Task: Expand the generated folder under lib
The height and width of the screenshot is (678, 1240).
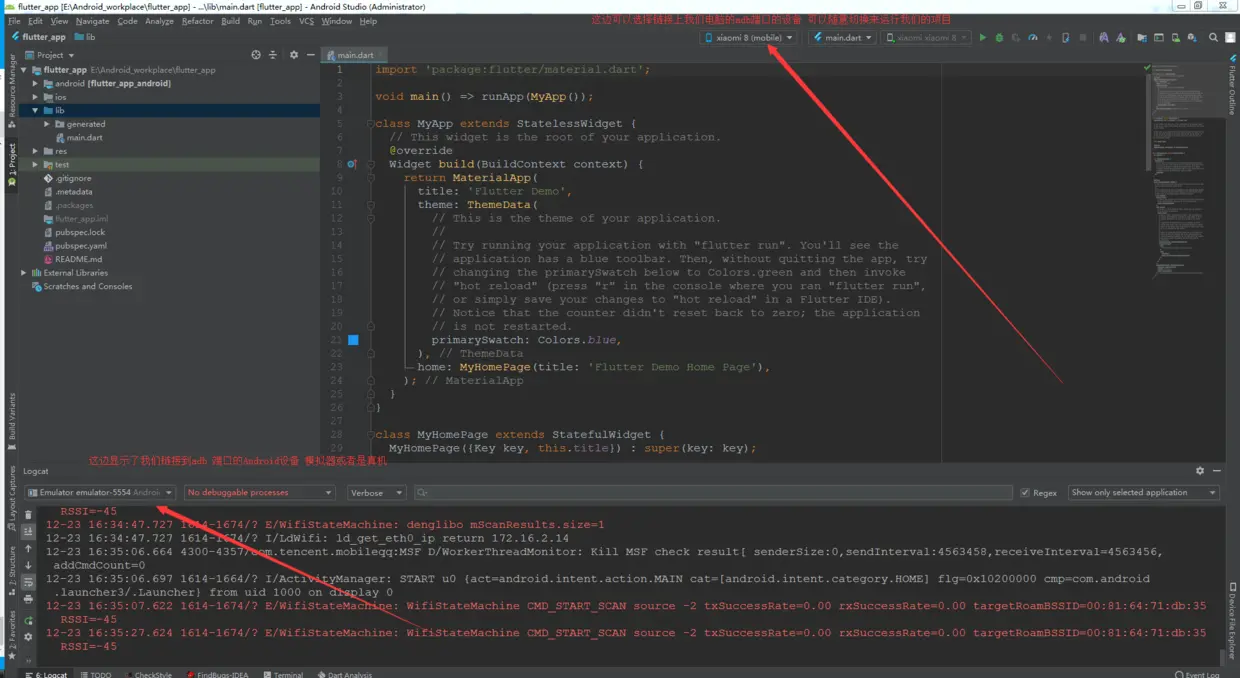Action: [47, 124]
